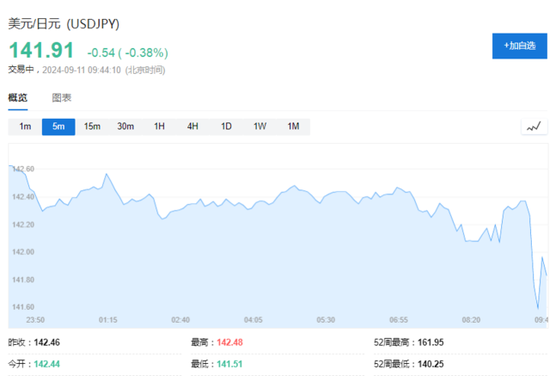Switch chart to 4H interval
550x376 pixels.
pyautogui.click(x=193, y=127)
